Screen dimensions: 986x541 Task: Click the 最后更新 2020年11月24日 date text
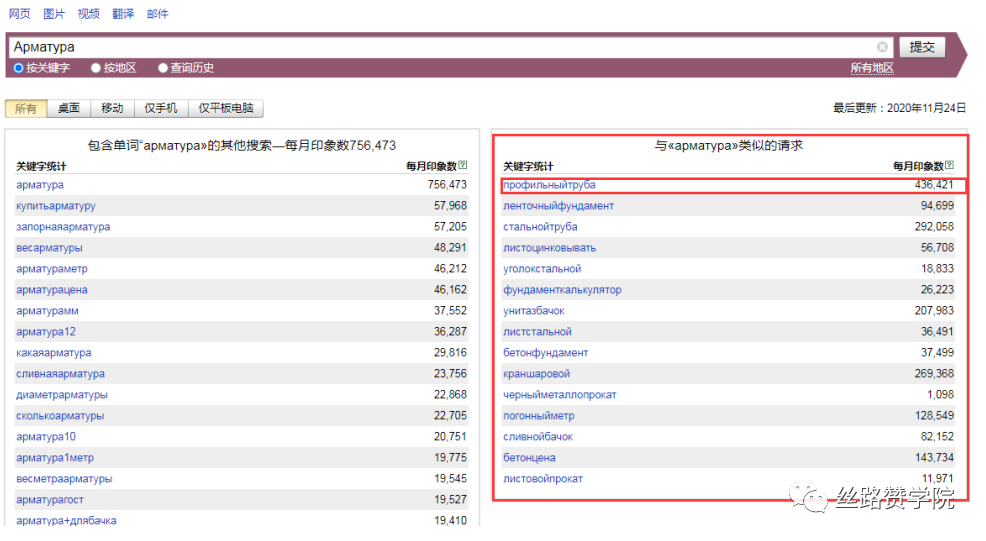(x=899, y=108)
